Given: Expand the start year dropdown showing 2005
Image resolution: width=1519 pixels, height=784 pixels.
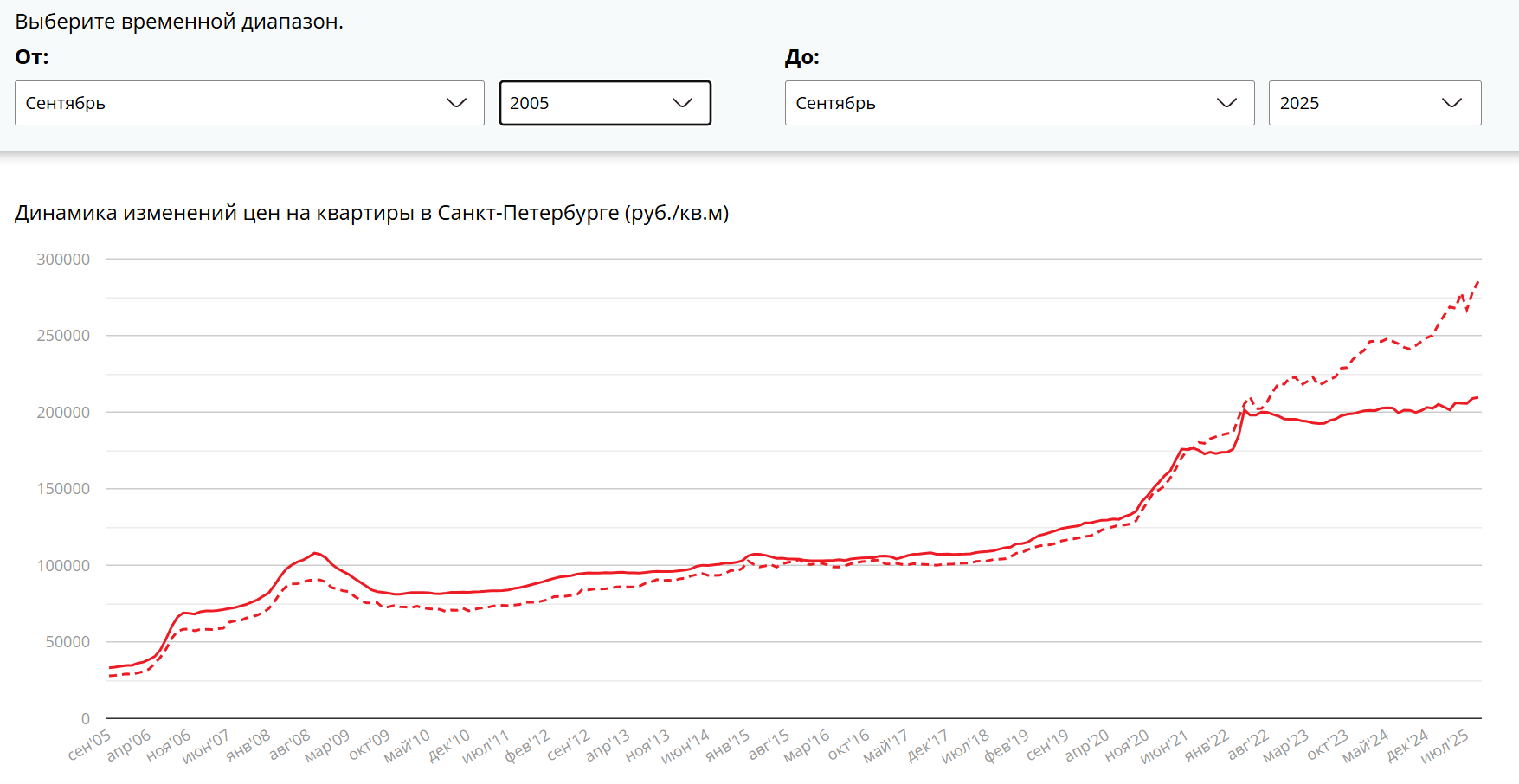Looking at the screenshot, I should coord(604,103).
